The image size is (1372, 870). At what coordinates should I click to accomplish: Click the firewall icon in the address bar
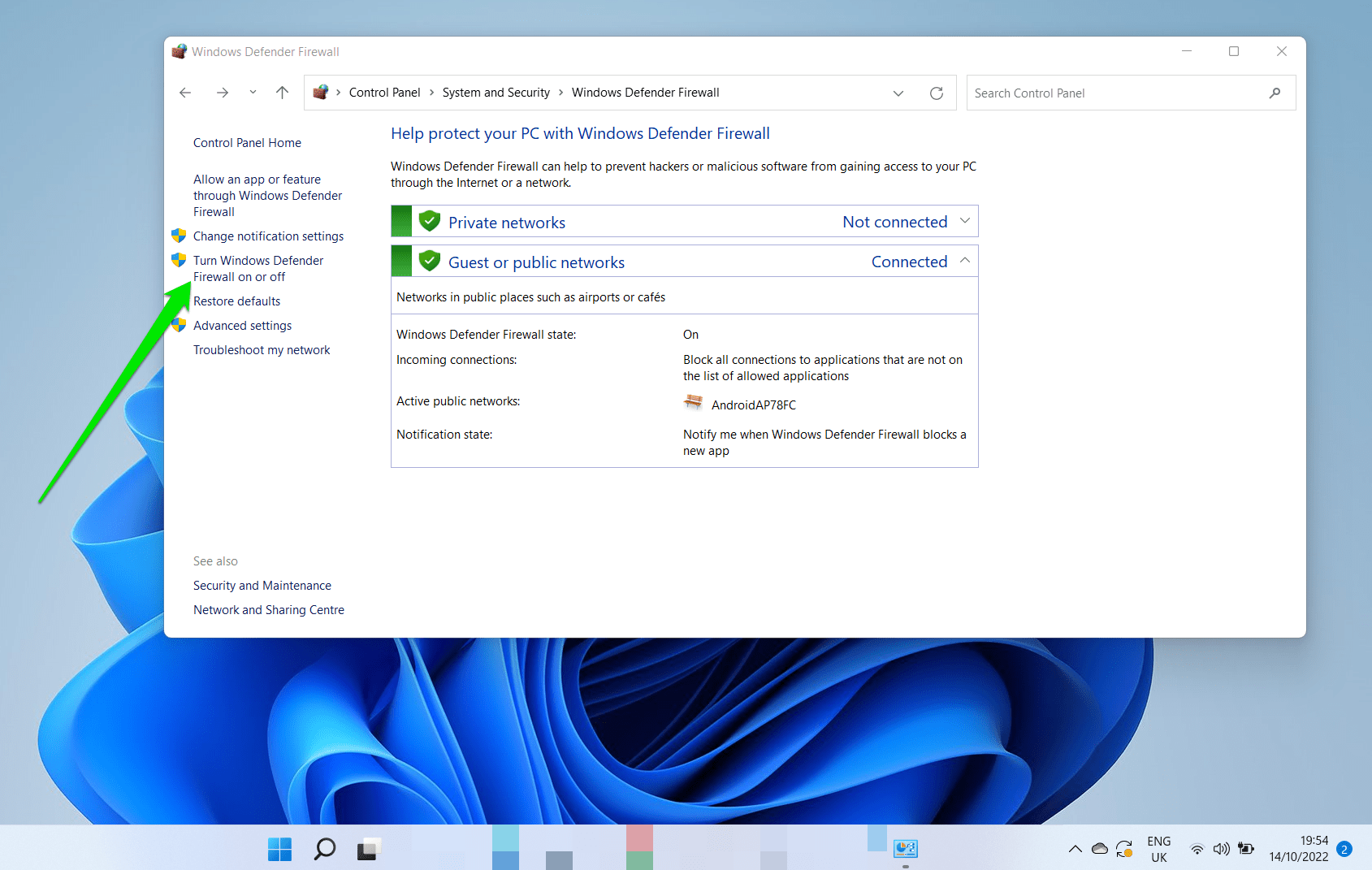(322, 92)
